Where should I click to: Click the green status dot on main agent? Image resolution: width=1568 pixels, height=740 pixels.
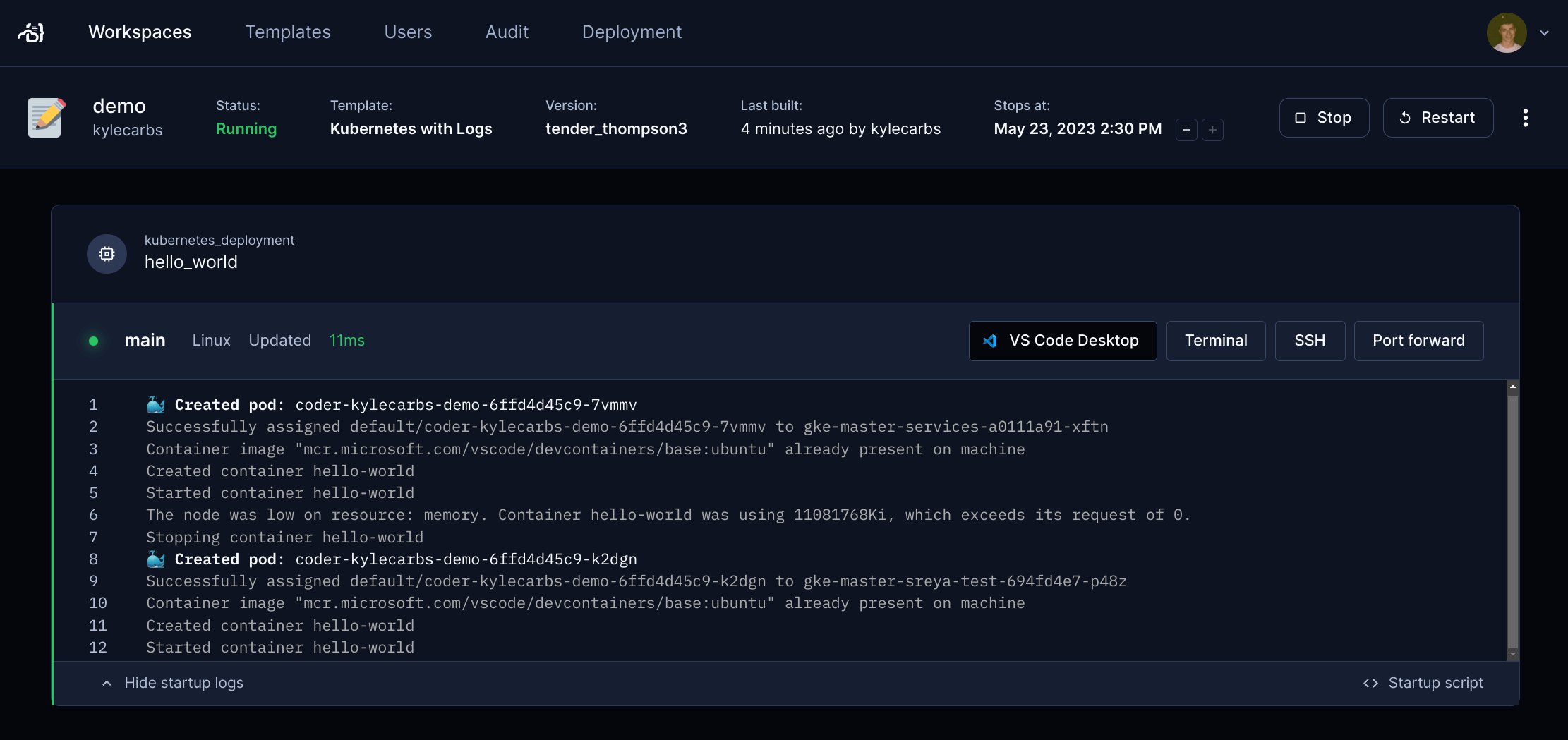[x=95, y=341]
